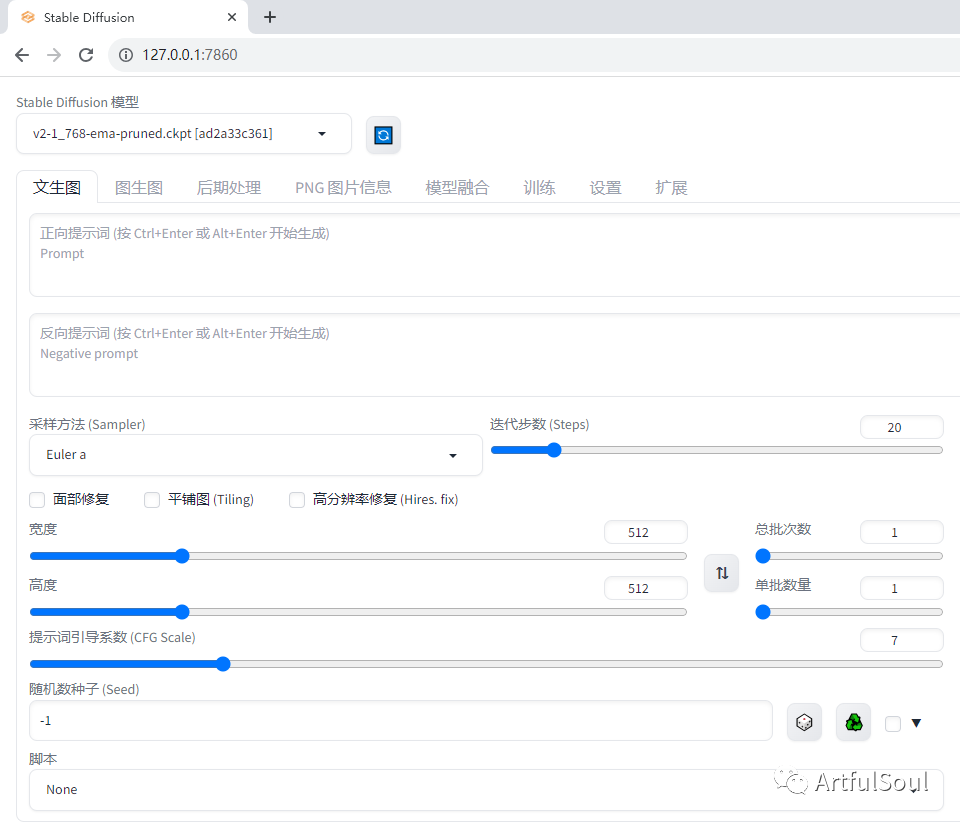960x822 pixels.
Task: Swap width and height values
Action: (722, 573)
